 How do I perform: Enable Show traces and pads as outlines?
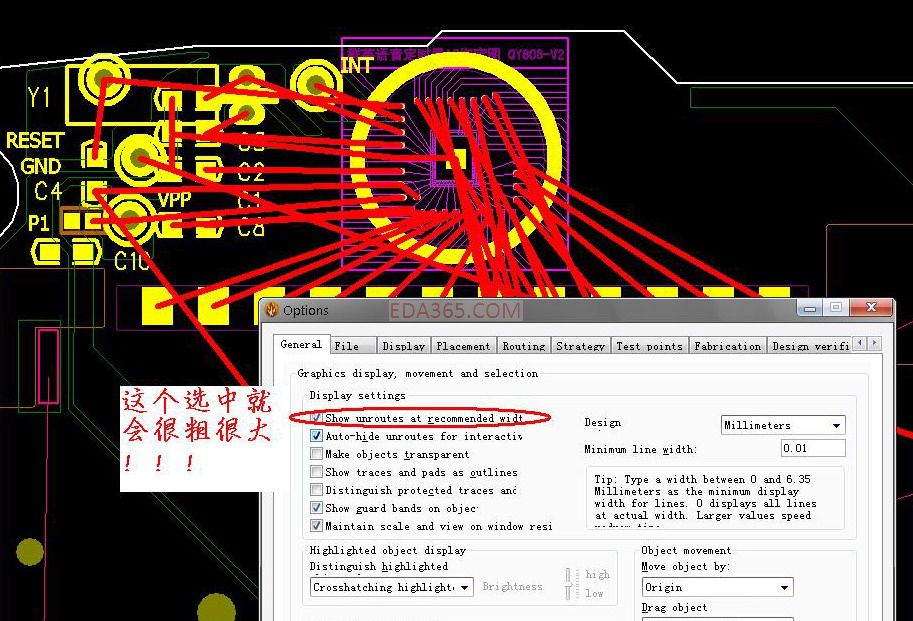pyautogui.click(x=316, y=472)
